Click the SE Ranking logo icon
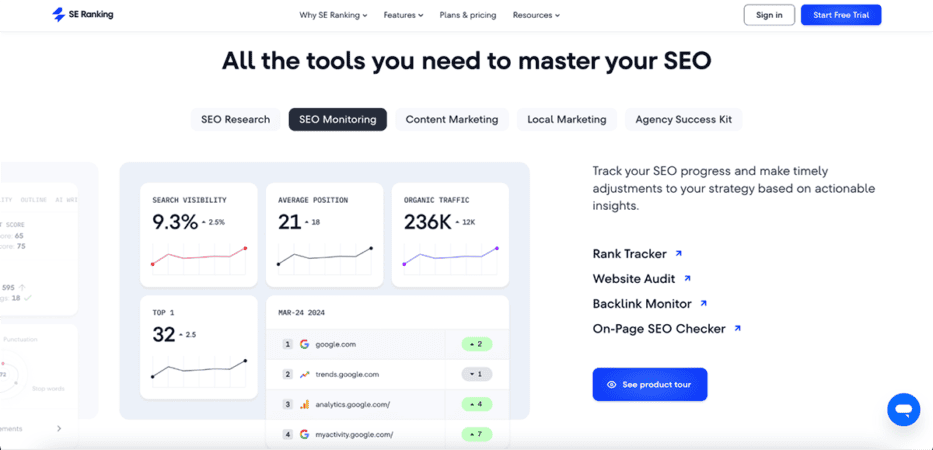Image resolution: width=933 pixels, height=450 pixels. click(x=58, y=15)
